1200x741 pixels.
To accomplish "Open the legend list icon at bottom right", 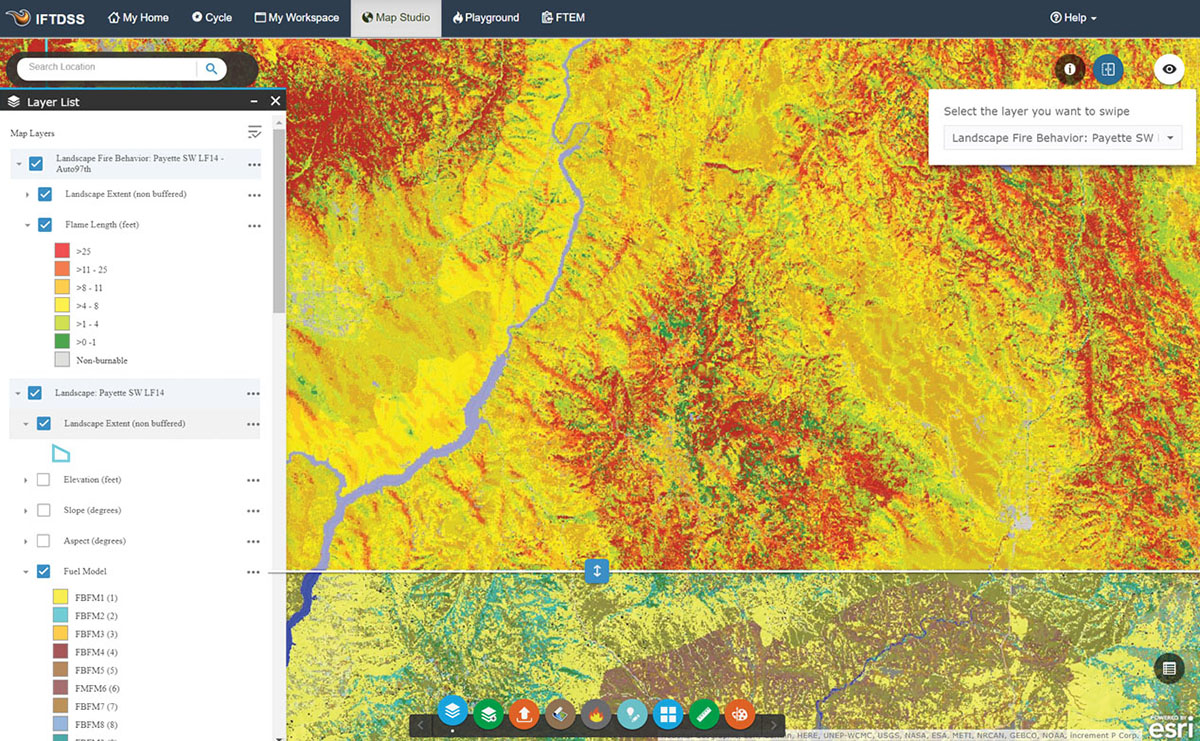I will click(x=1168, y=669).
